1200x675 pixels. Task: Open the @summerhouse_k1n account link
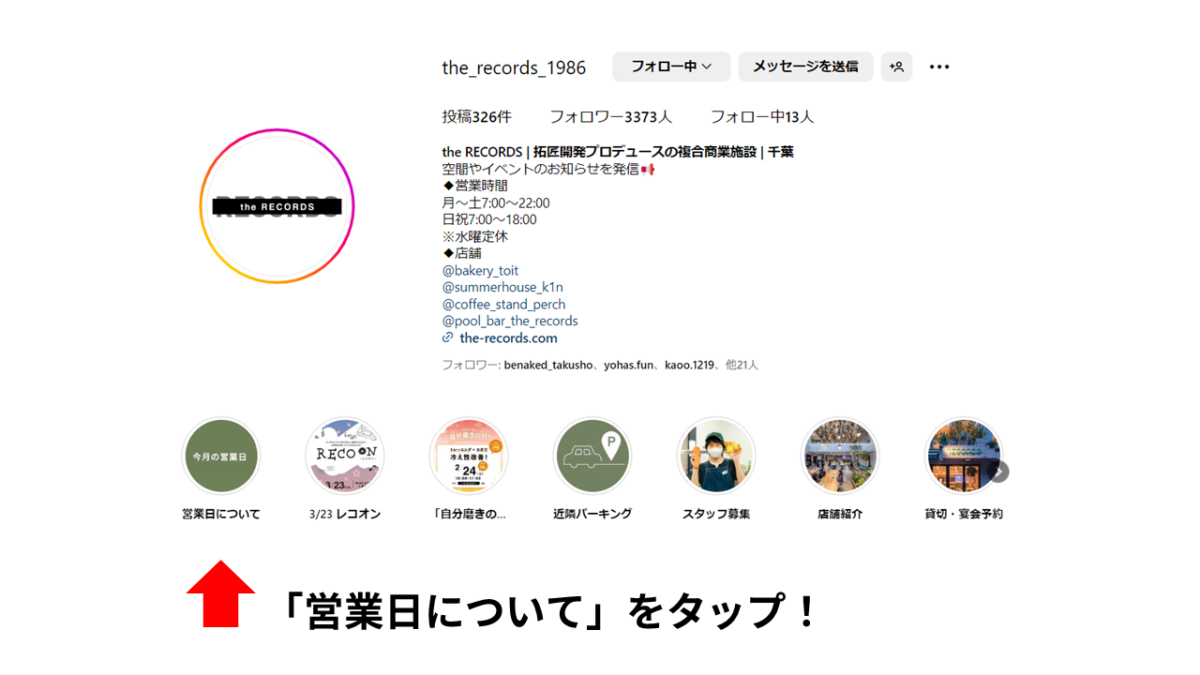tap(502, 287)
